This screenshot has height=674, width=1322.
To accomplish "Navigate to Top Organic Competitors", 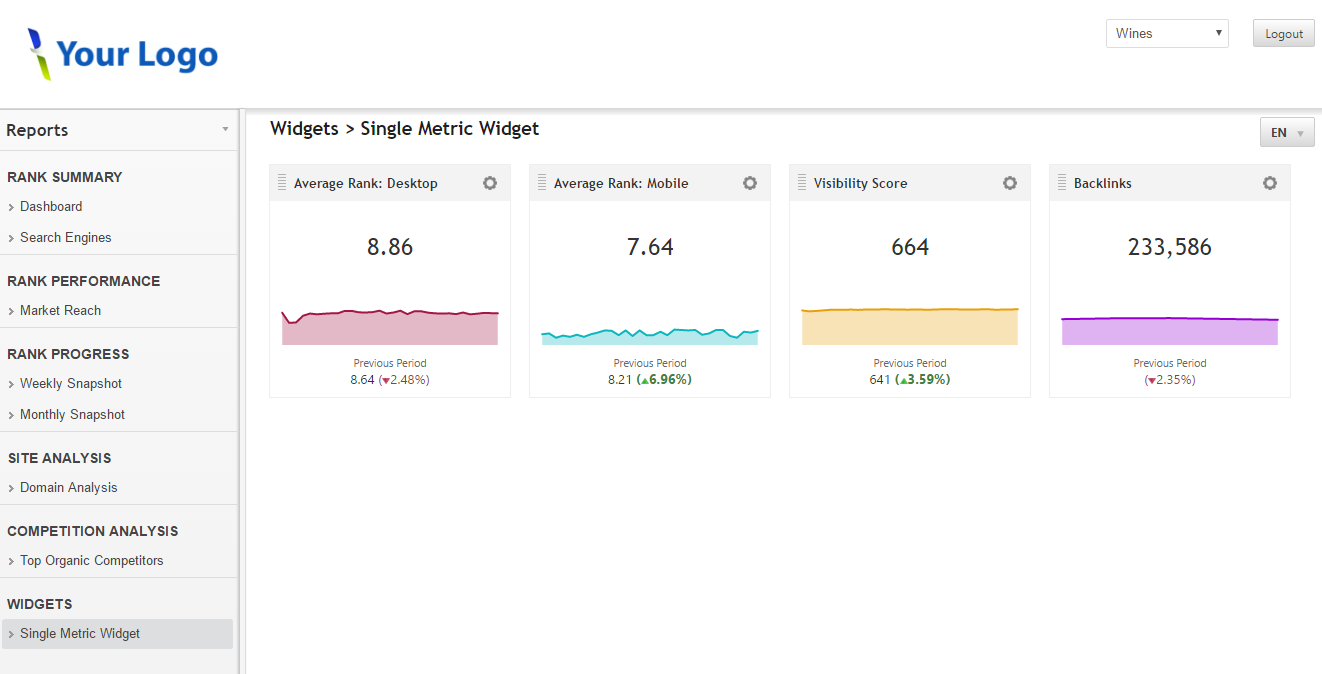I will 91,560.
